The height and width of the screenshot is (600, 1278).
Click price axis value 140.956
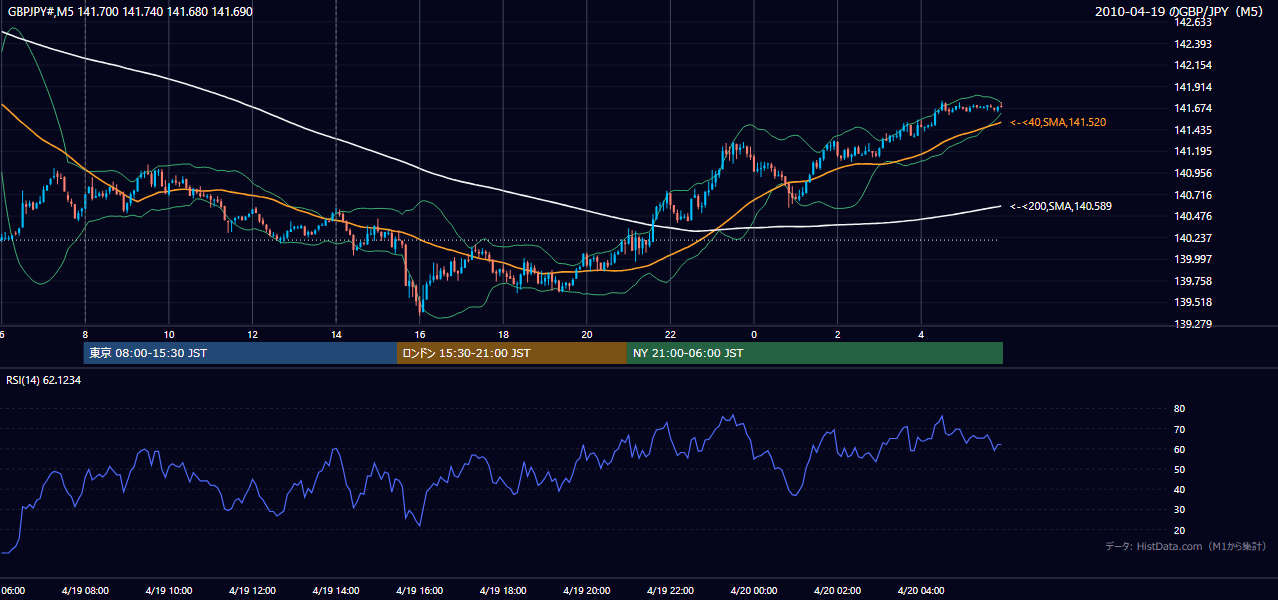coord(1193,173)
